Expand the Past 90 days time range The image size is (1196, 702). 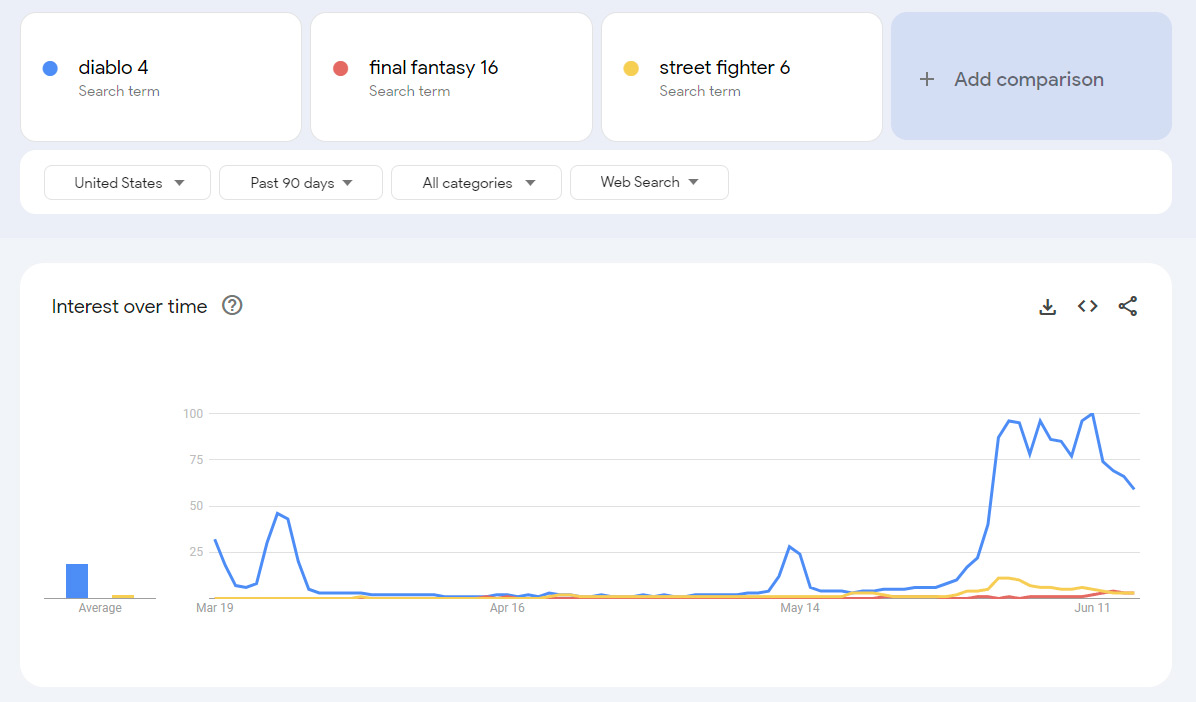[x=301, y=183]
